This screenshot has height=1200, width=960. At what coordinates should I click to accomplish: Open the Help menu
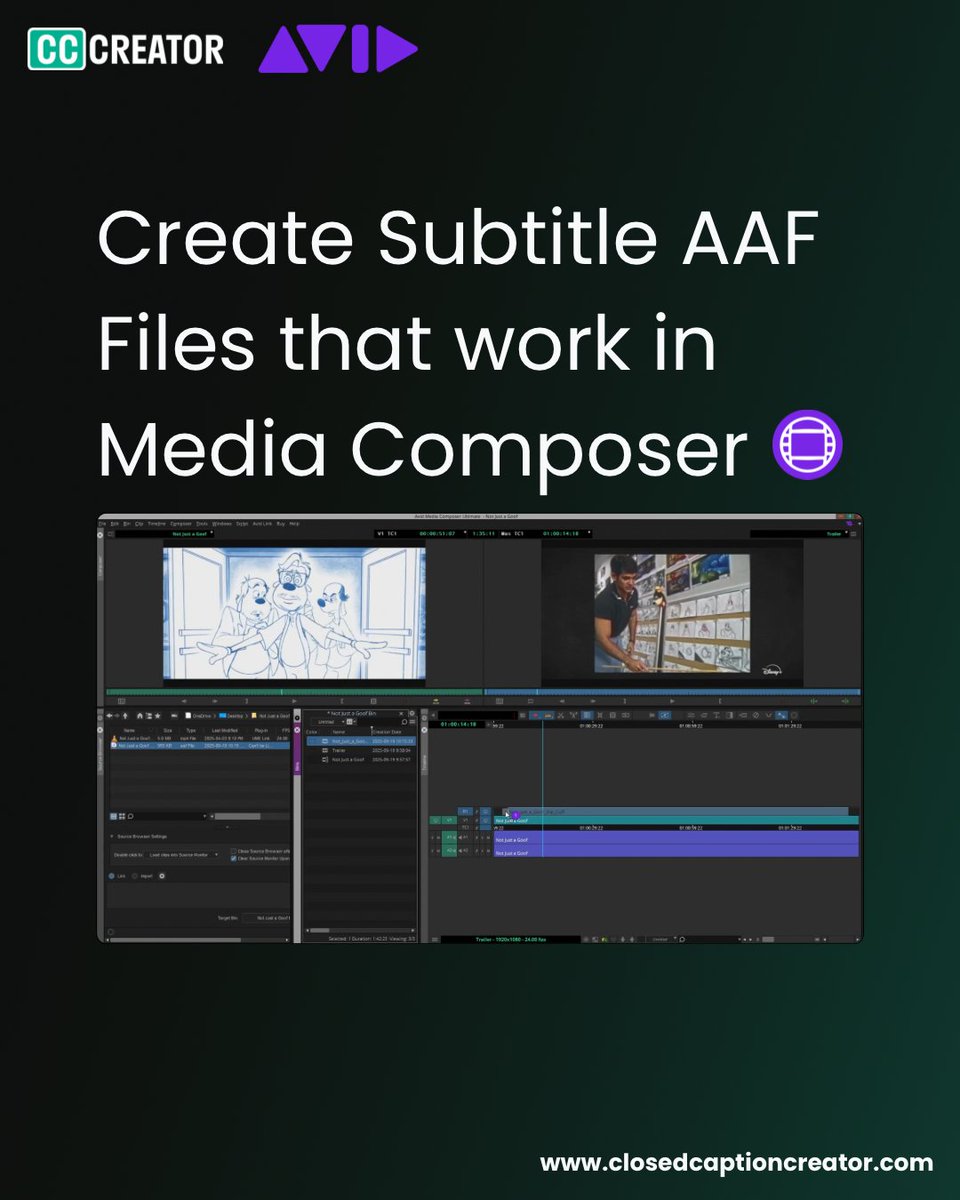point(294,524)
